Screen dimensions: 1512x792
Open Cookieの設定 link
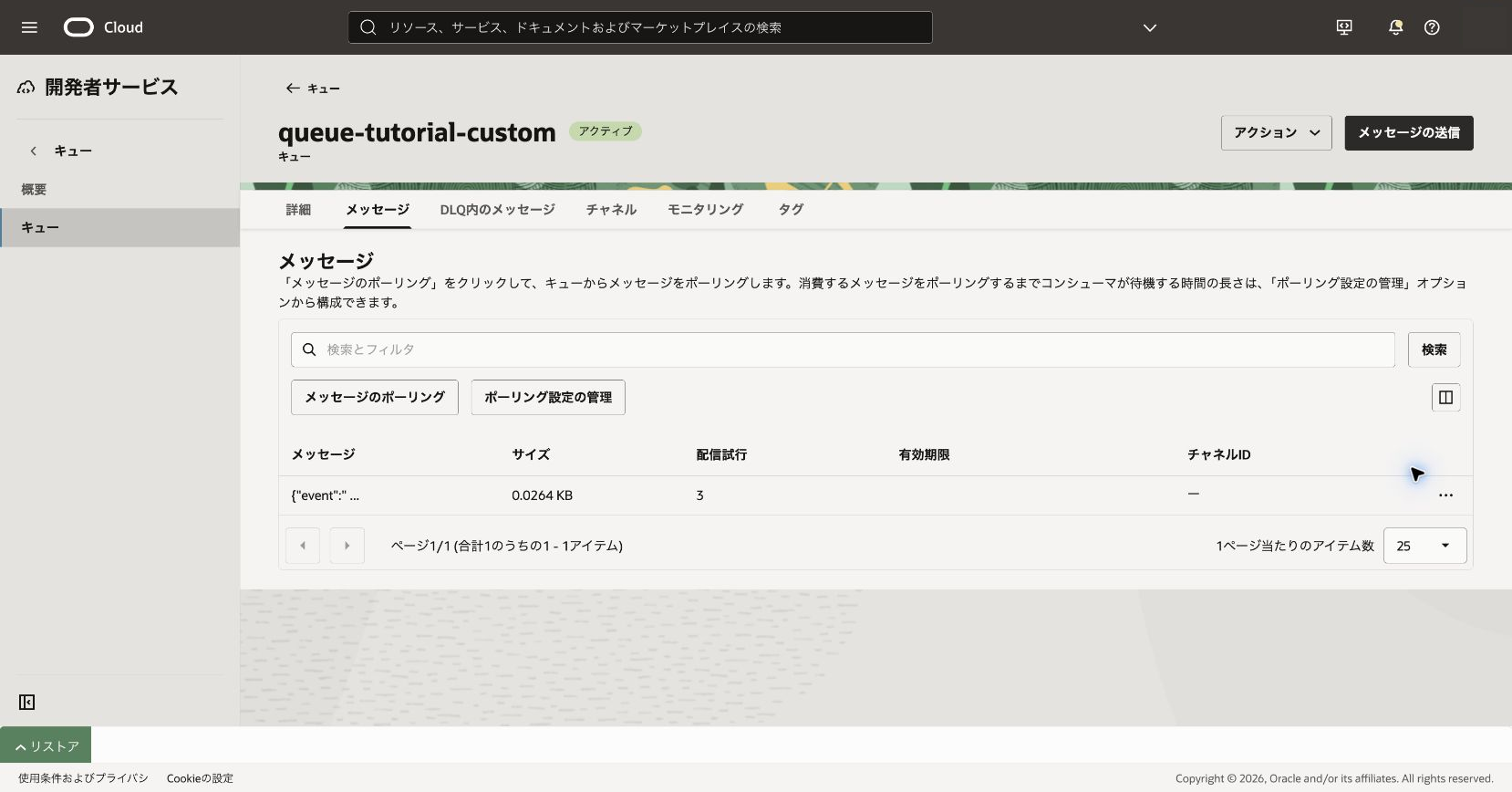pyautogui.click(x=200, y=778)
